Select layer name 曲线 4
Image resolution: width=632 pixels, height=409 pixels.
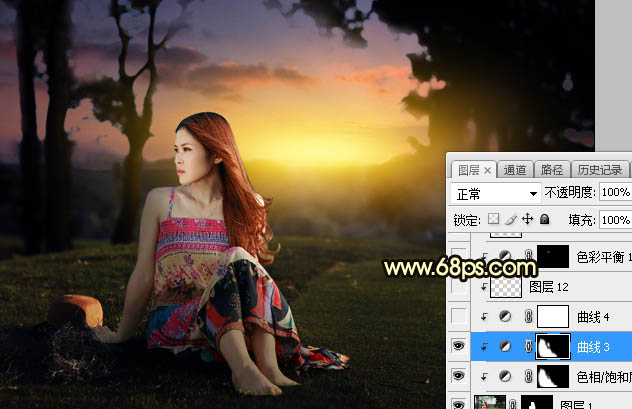click(x=593, y=317)
